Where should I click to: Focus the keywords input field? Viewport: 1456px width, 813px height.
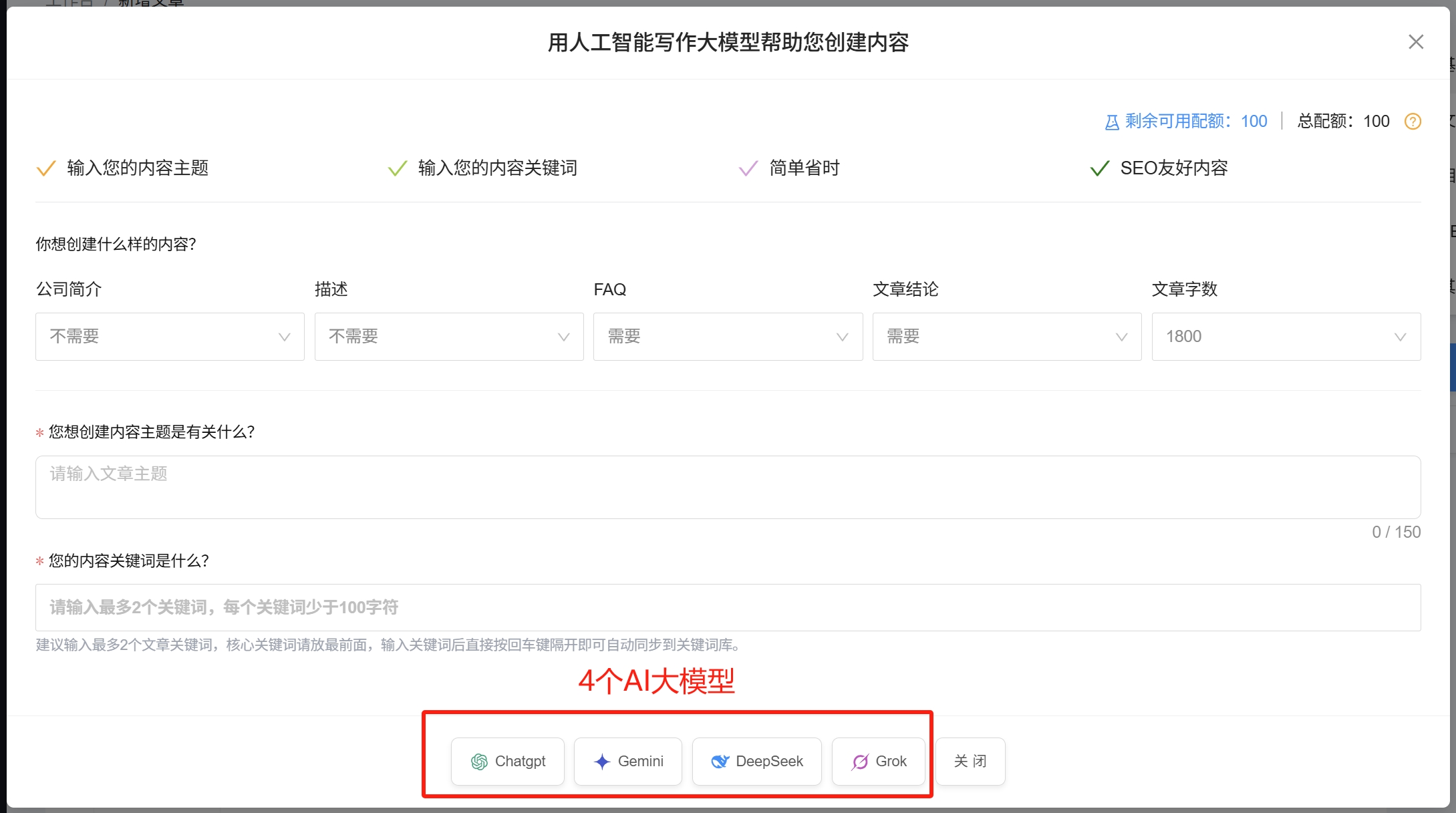click(x=728, y=607)
